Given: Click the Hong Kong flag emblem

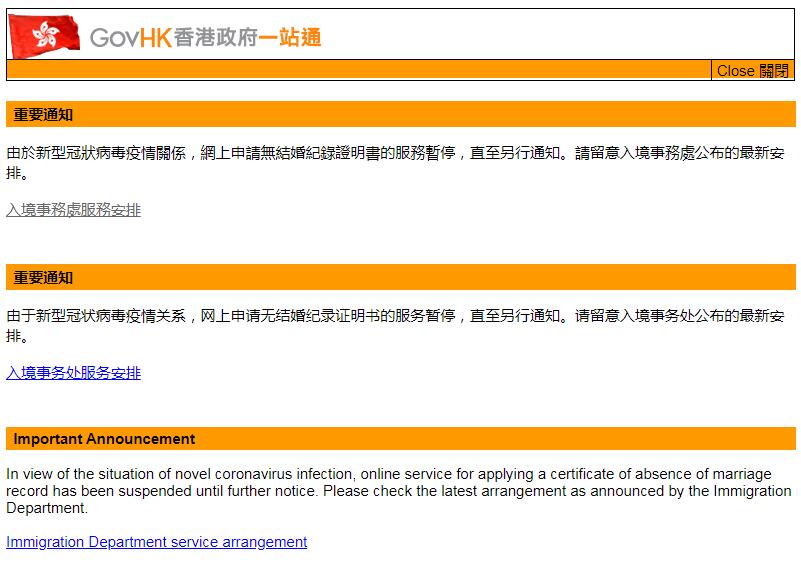Looking at the screenshot, I should point(45,36).
